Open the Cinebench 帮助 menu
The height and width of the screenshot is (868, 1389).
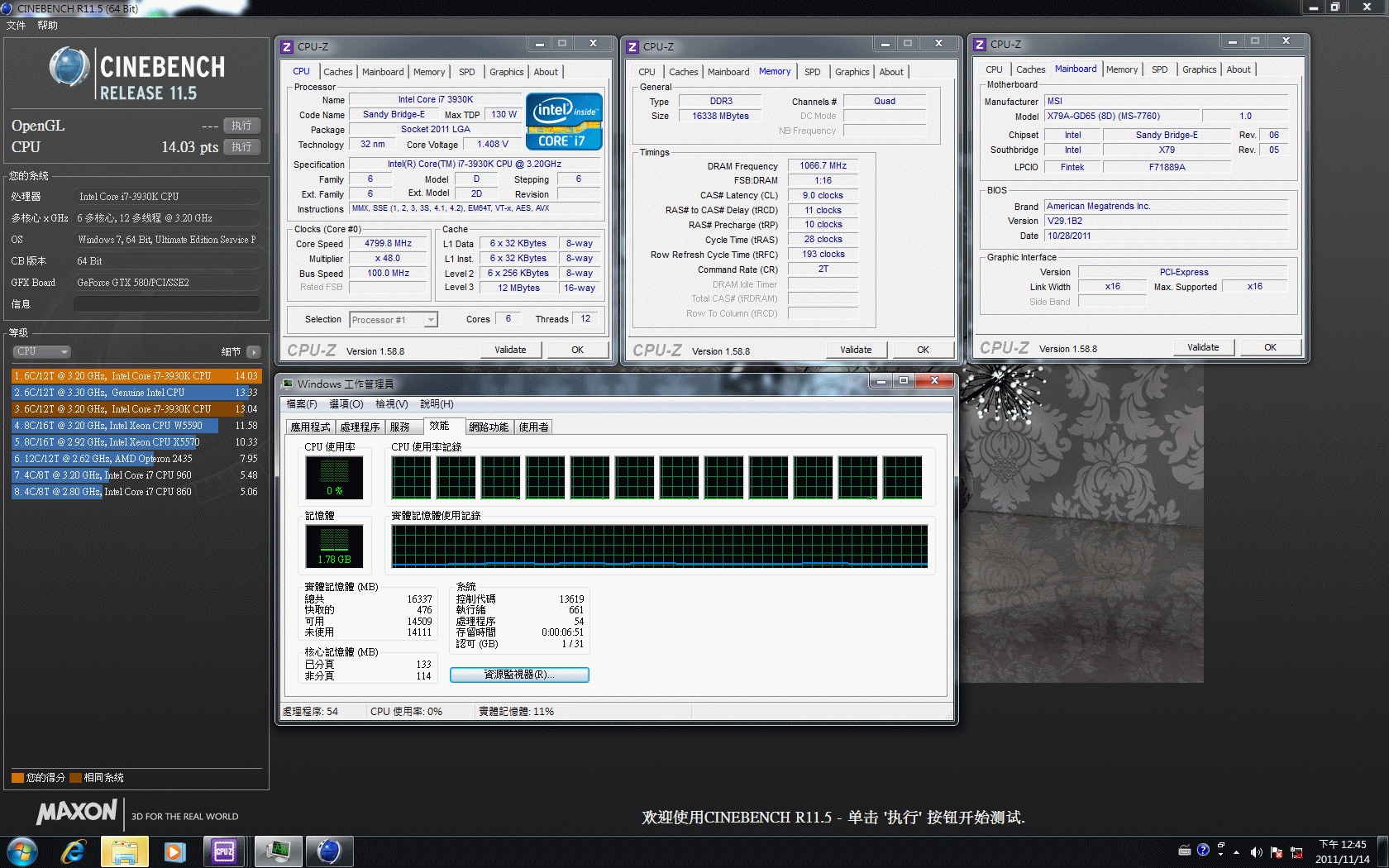click(47, 26)
